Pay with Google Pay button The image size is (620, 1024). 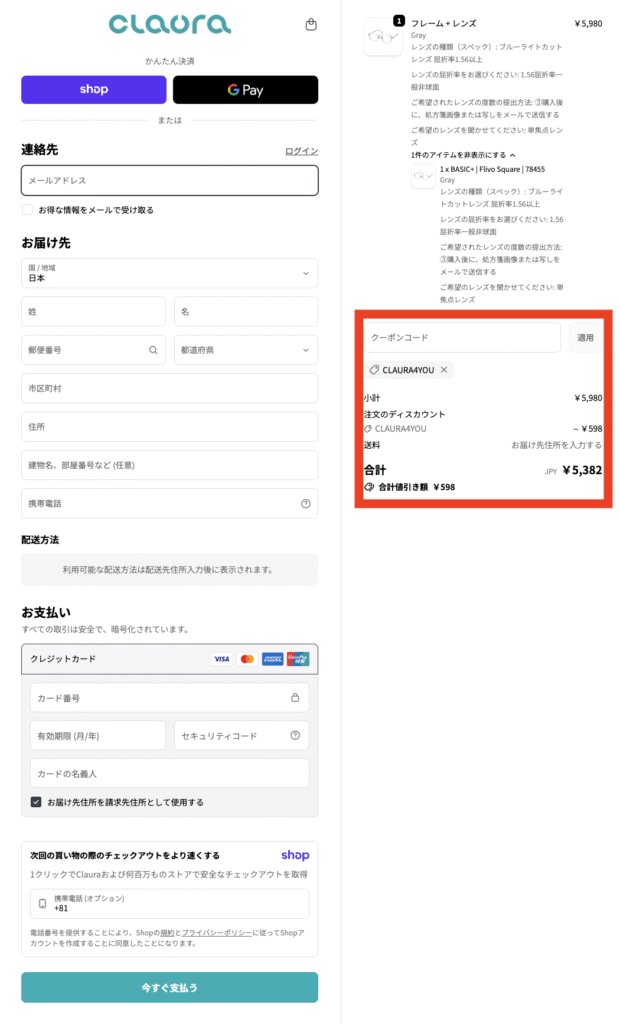click(x=245, y=90)
